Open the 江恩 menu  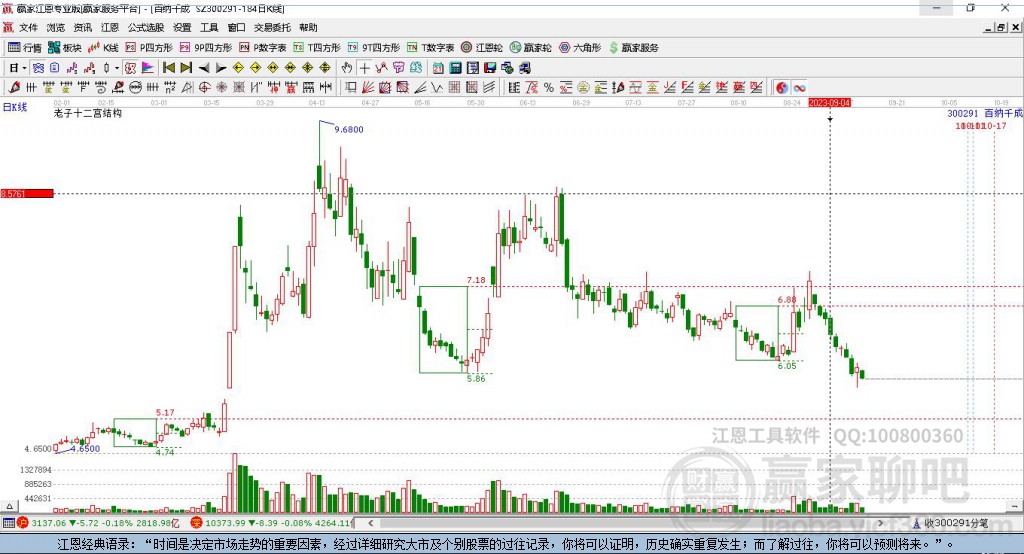coord(110,27)
